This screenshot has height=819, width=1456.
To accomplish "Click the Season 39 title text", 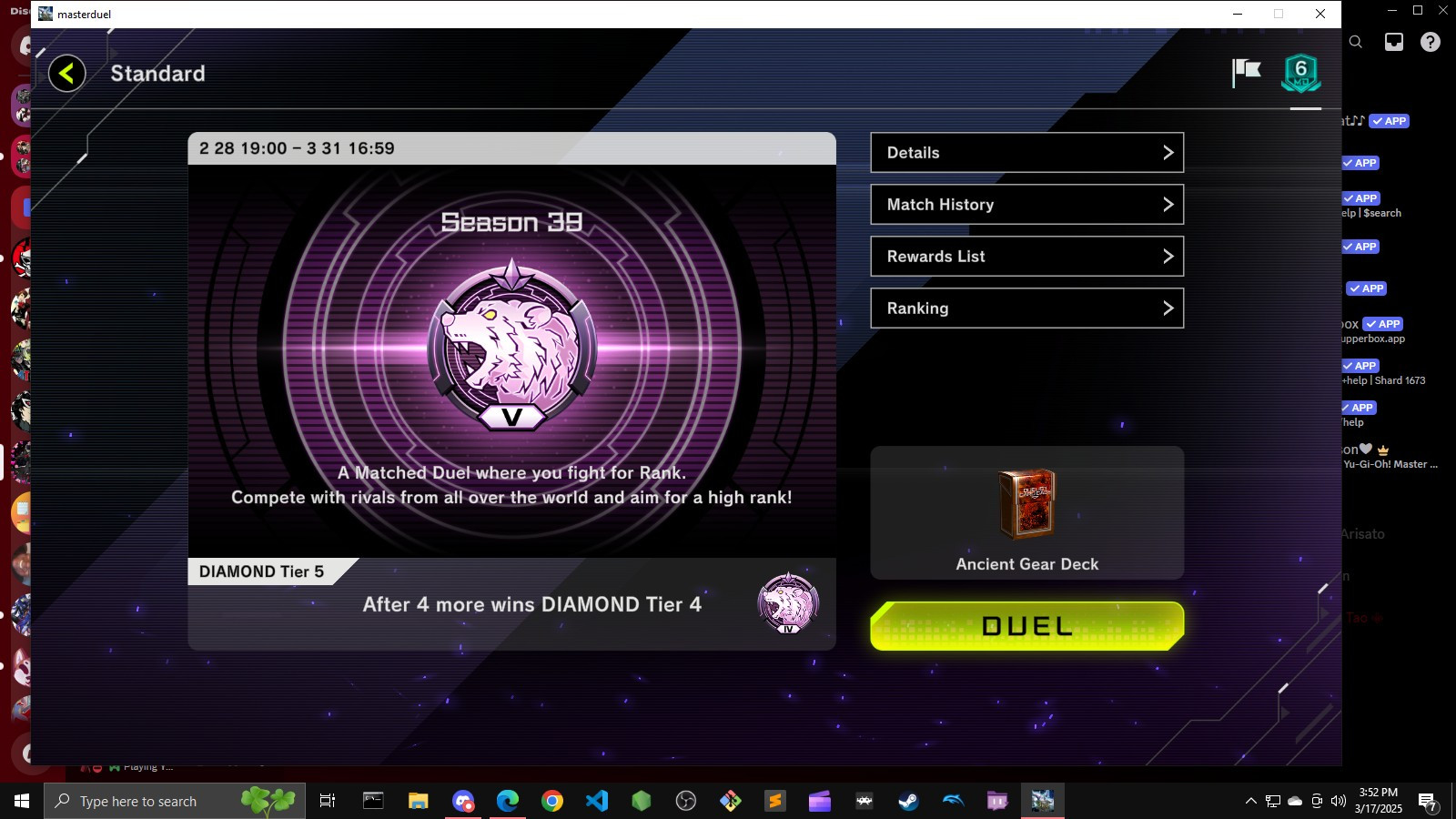I will pyautogui.click(x=511, y=222).
